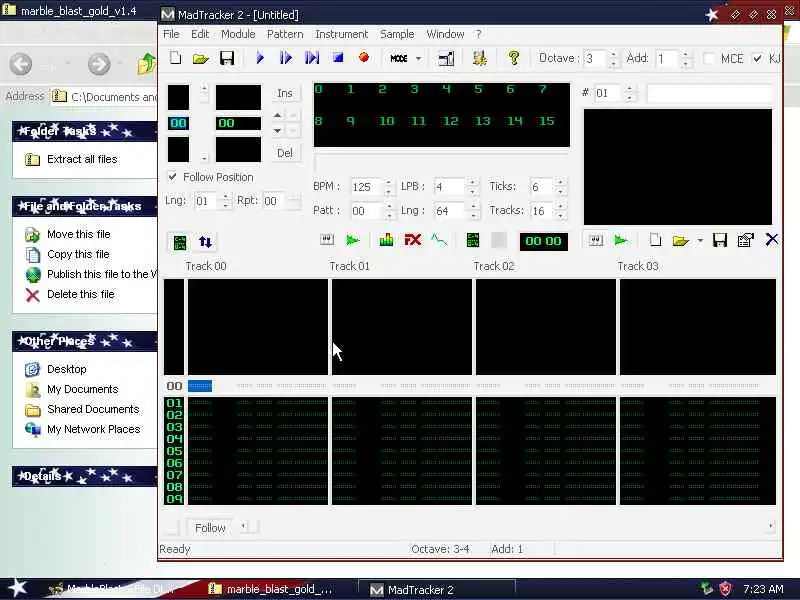Save module using the floppy disk icon

pyautogui.click(x=227, y=58)
